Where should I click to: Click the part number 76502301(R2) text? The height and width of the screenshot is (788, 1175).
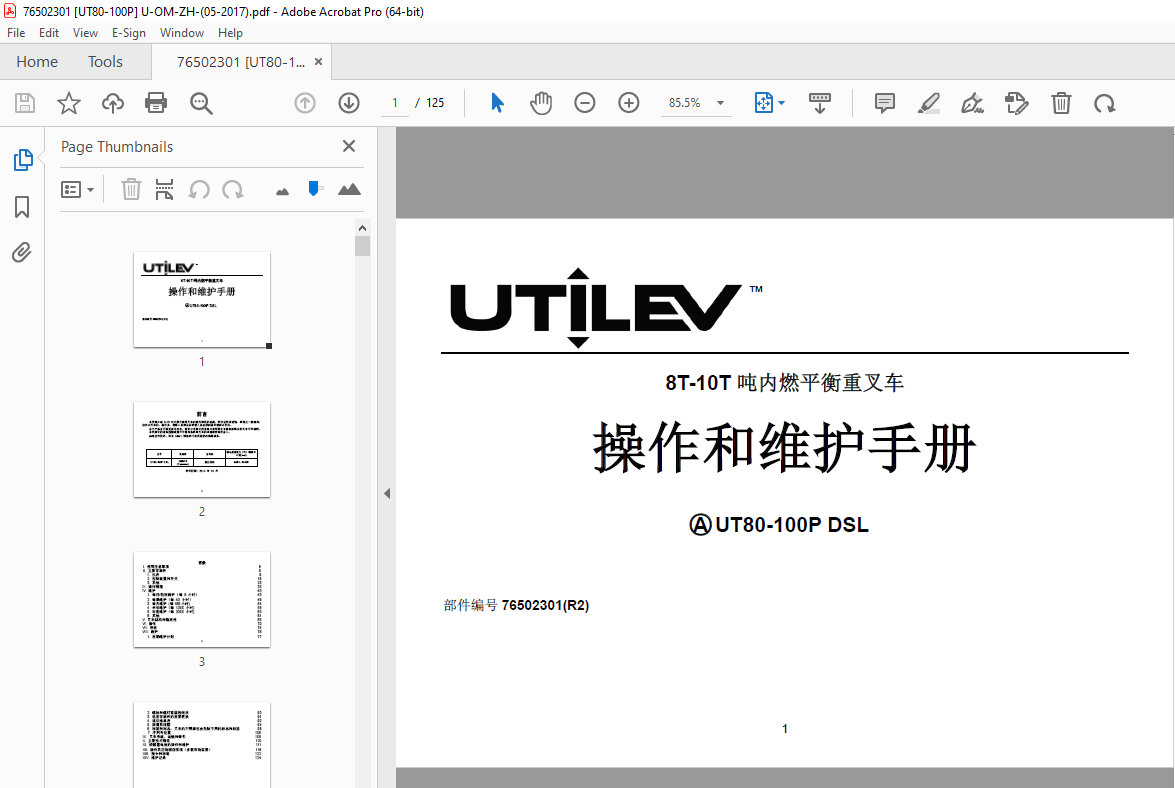(x=545, y=605)
